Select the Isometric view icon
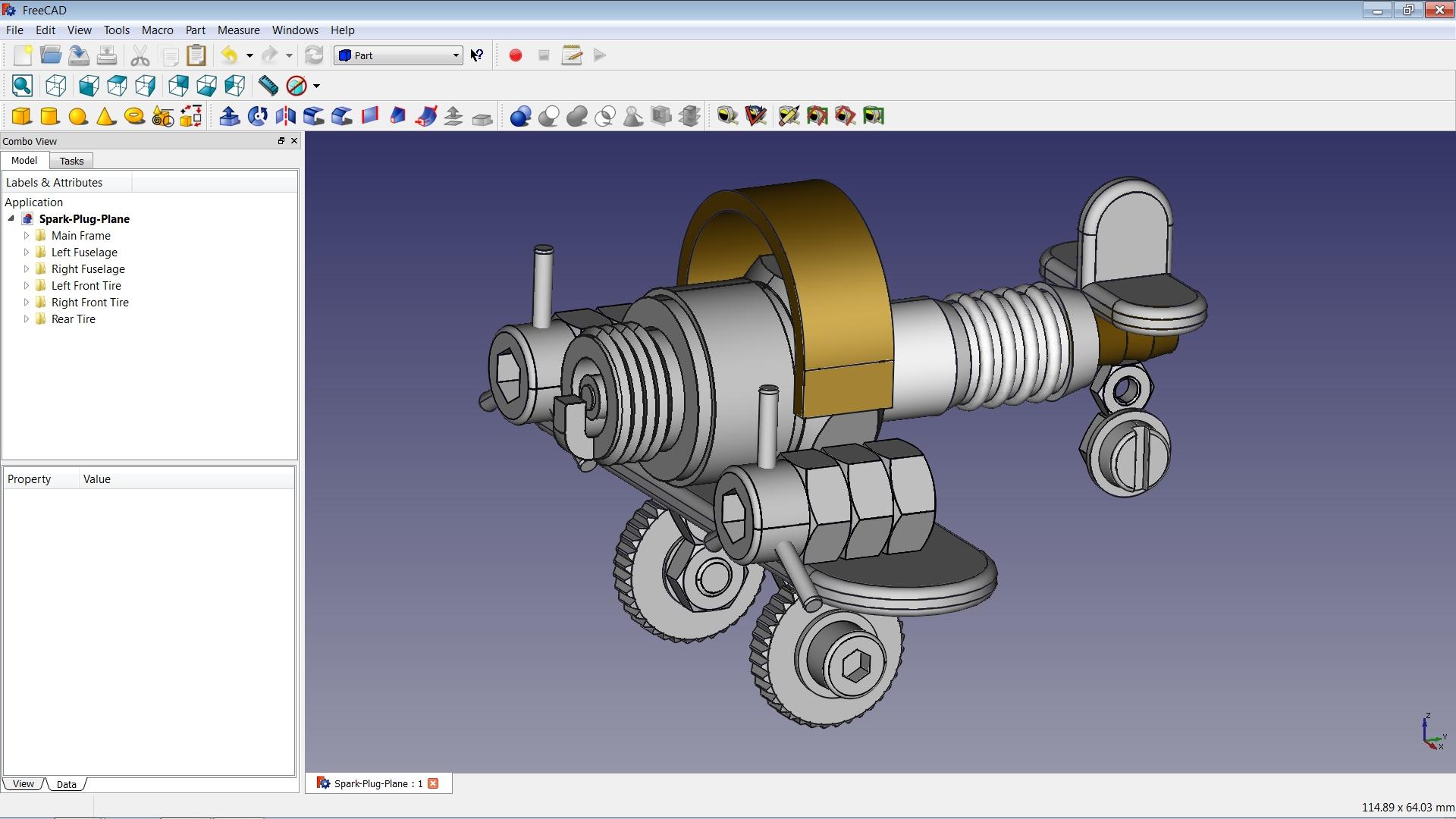This screenshot has height=819, width=1456. 55,85
